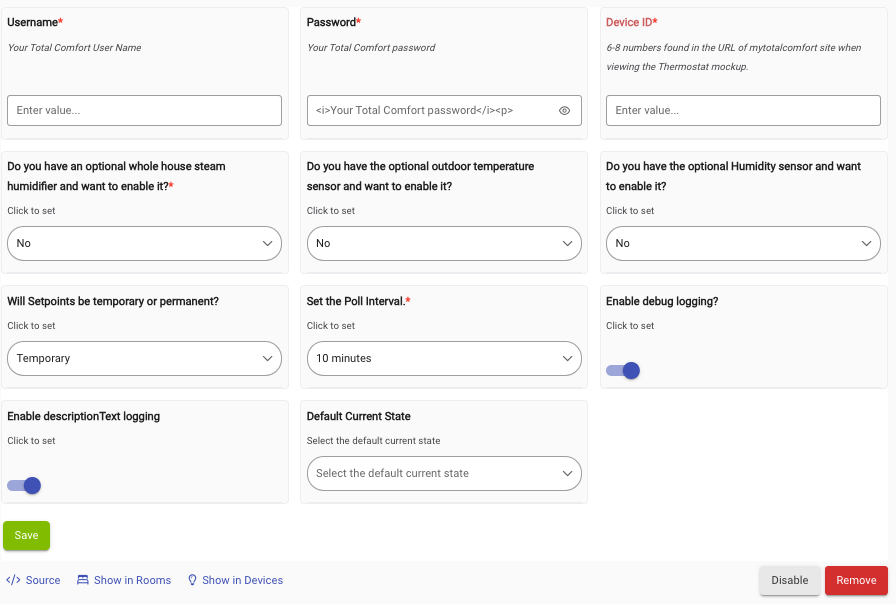Open the Poll Interval 10 minutes dropdown
896x604 pixels.
444,358
